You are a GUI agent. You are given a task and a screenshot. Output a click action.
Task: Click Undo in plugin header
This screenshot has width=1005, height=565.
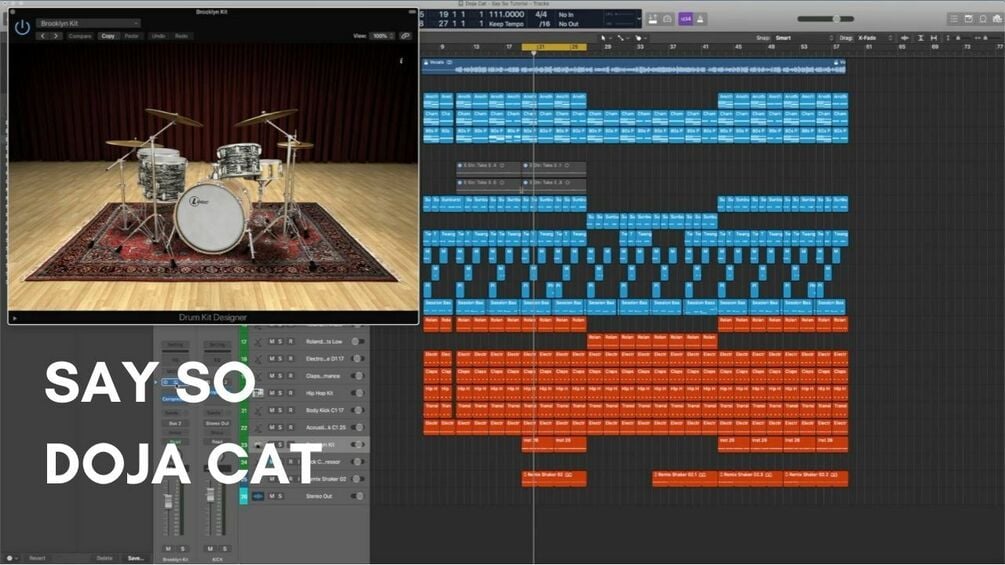click(x=158, y=37)
